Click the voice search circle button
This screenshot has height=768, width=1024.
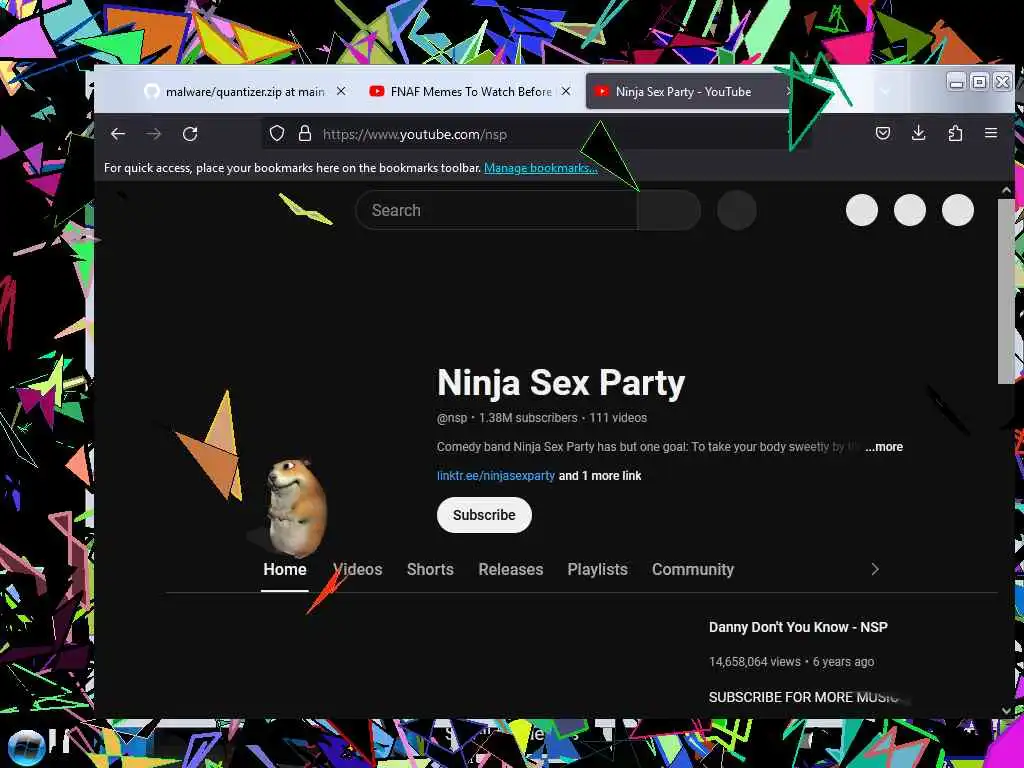(x=737, y=210)
